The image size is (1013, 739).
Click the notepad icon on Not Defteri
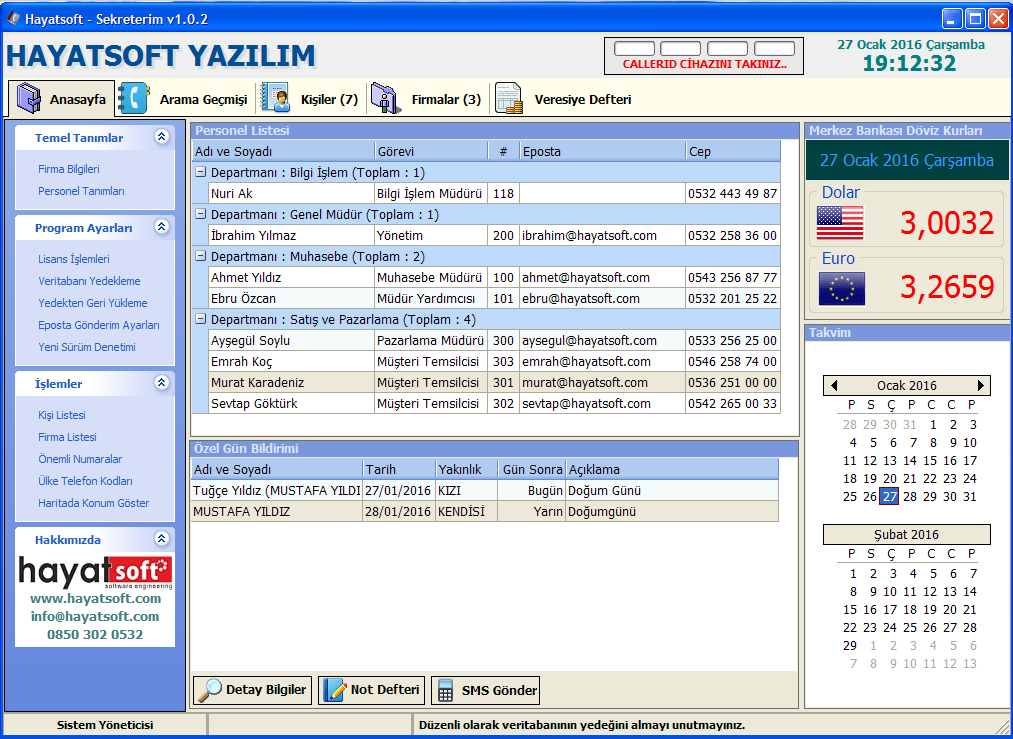click(x=334, y=690)
